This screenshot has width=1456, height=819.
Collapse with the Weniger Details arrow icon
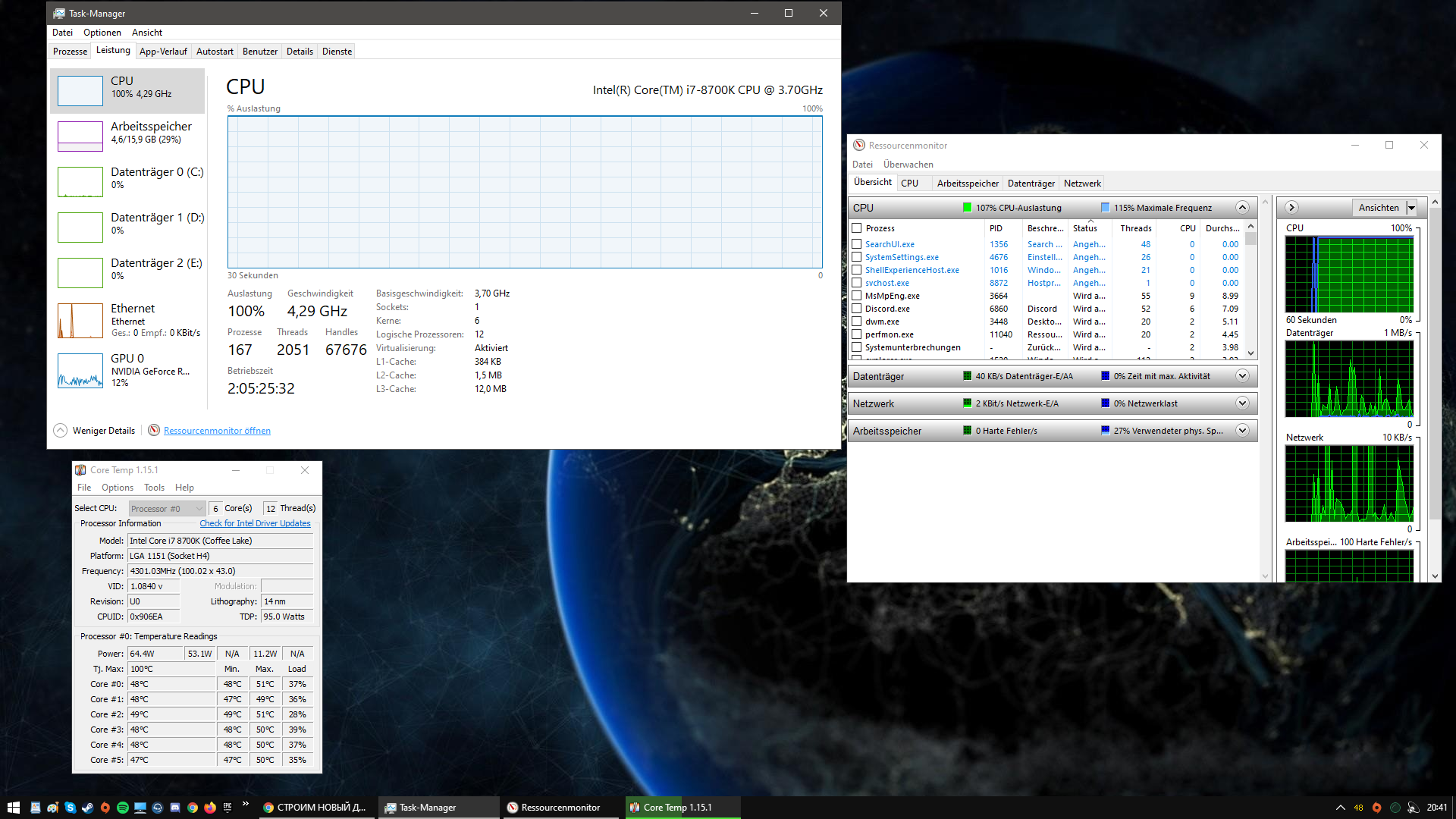tap(61, 430)
